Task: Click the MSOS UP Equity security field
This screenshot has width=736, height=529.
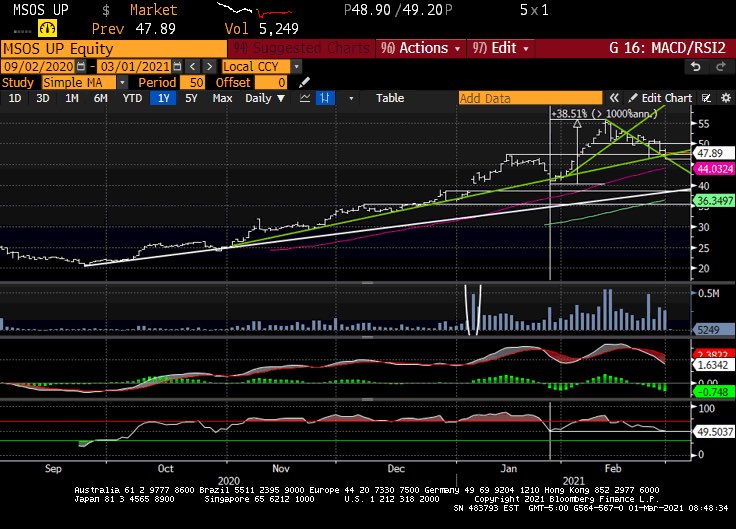Action: (x=114, y=49)
